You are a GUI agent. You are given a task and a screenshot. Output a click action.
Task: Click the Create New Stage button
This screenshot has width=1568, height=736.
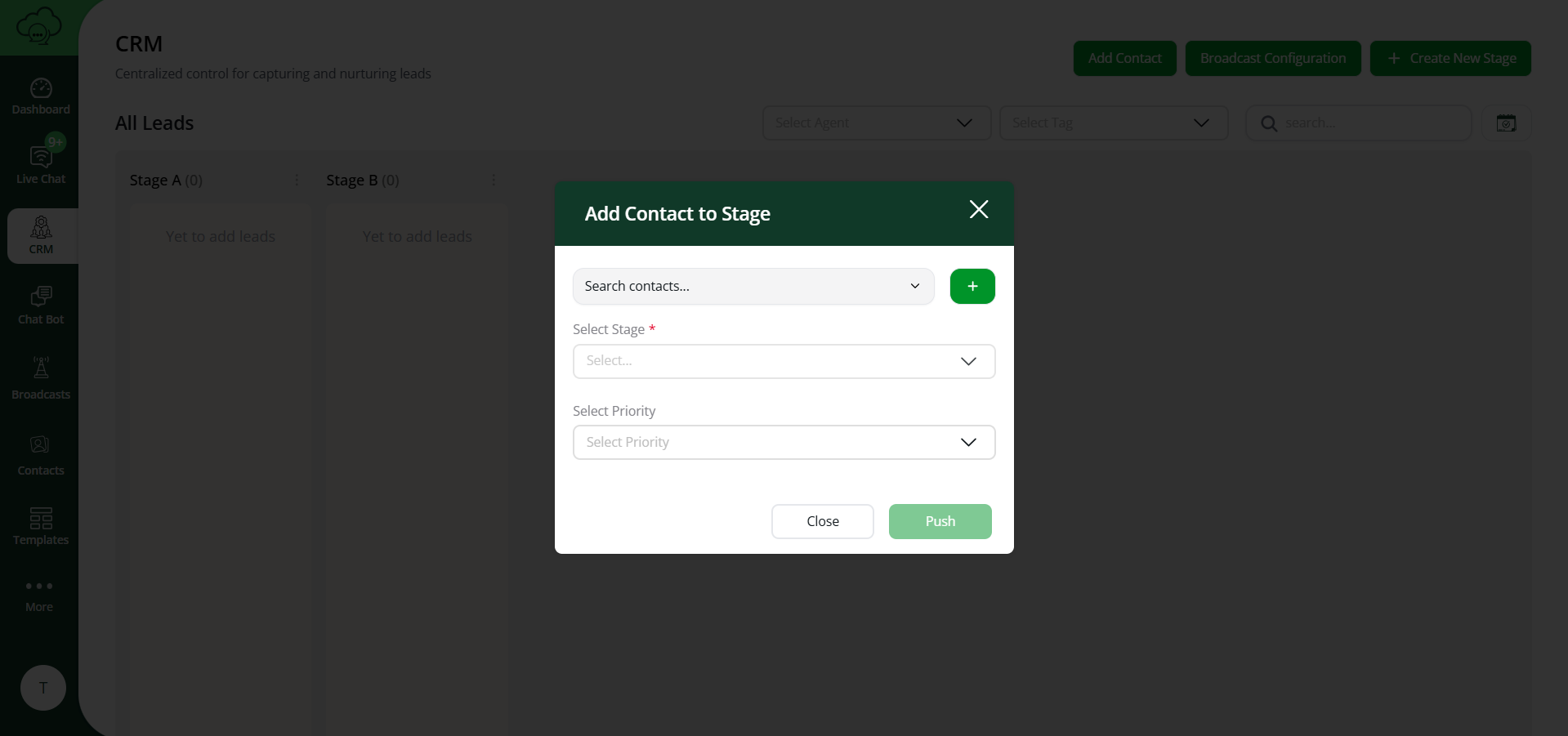click(x=1451, y=58)
